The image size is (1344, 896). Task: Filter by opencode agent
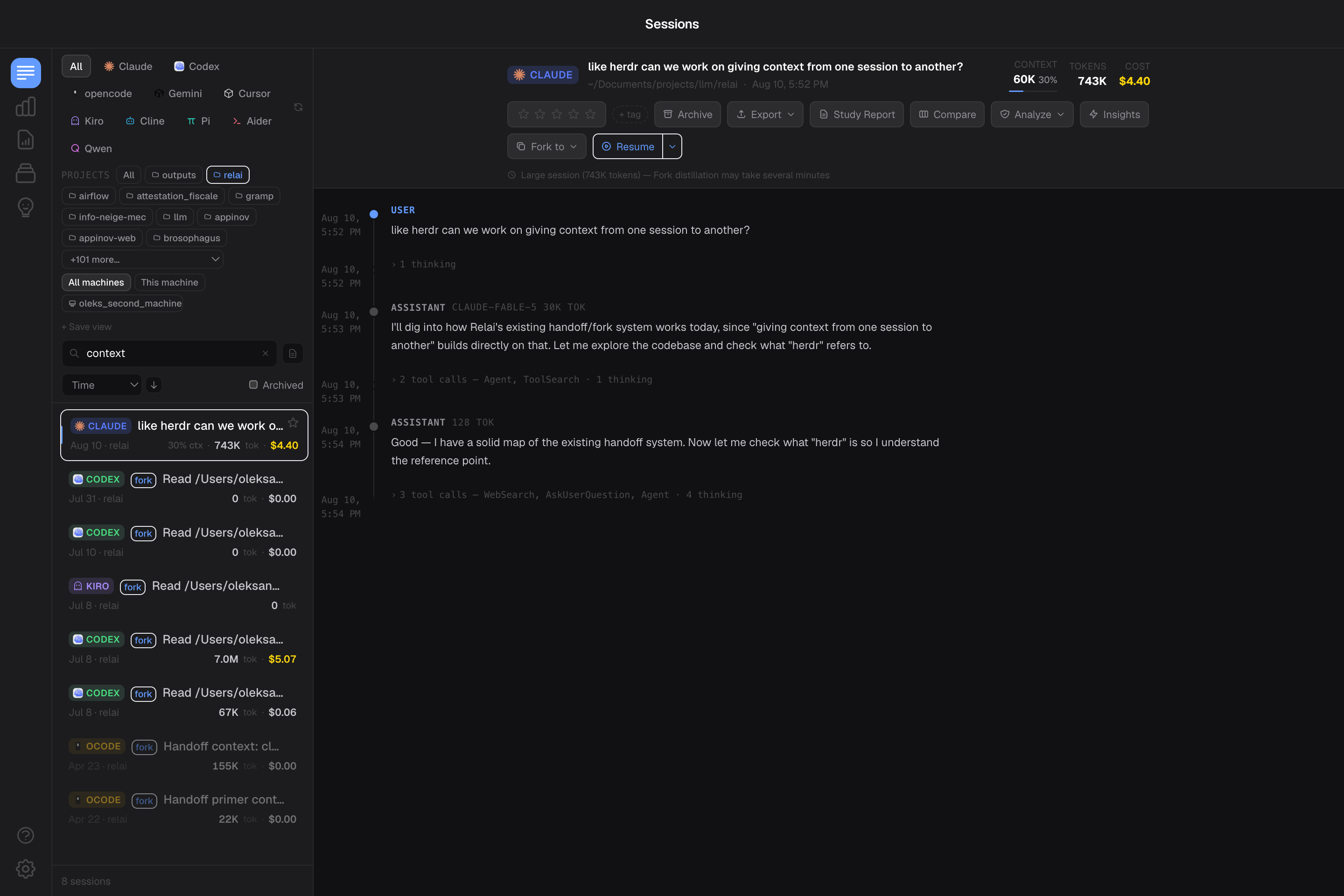(101, 93)
